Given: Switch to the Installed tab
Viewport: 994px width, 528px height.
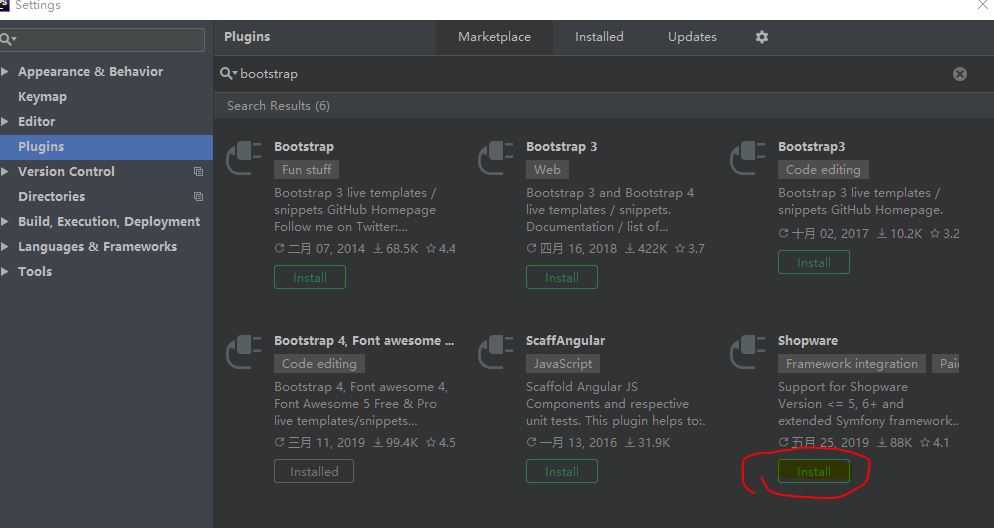Looking at the screenshot, I should [x=599, y=37].
